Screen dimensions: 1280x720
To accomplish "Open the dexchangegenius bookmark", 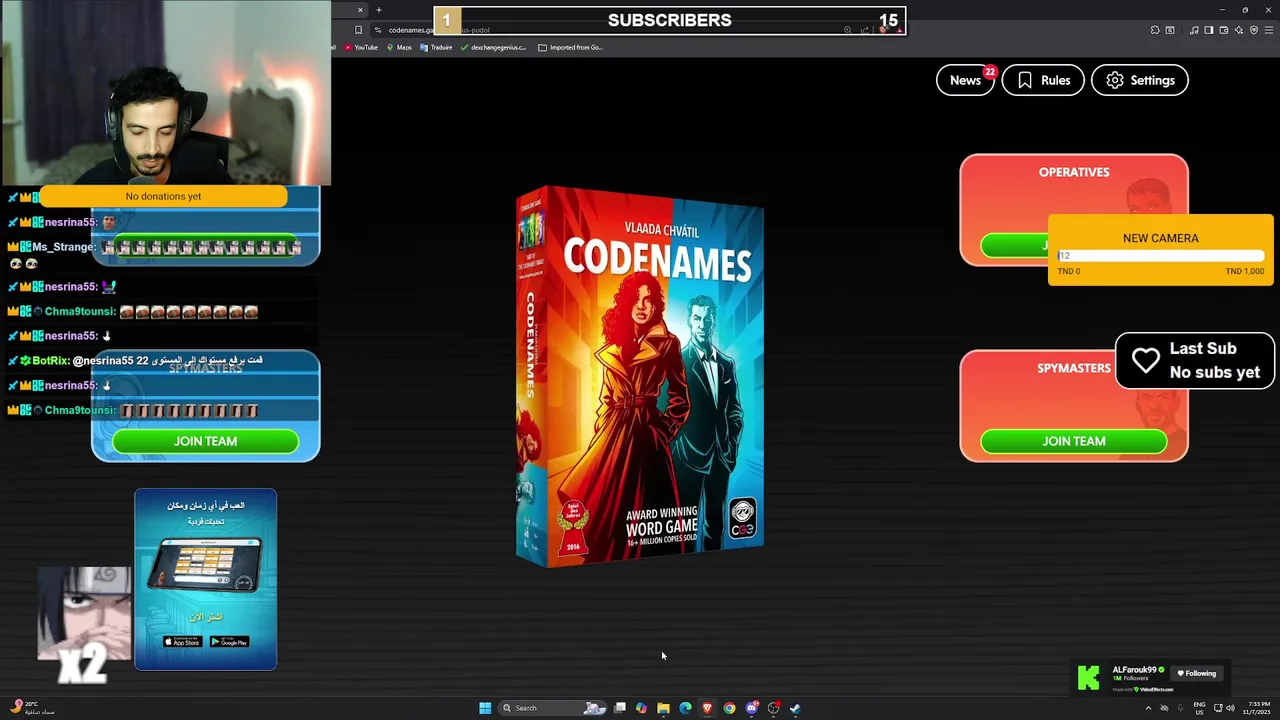I will [493, 47].
